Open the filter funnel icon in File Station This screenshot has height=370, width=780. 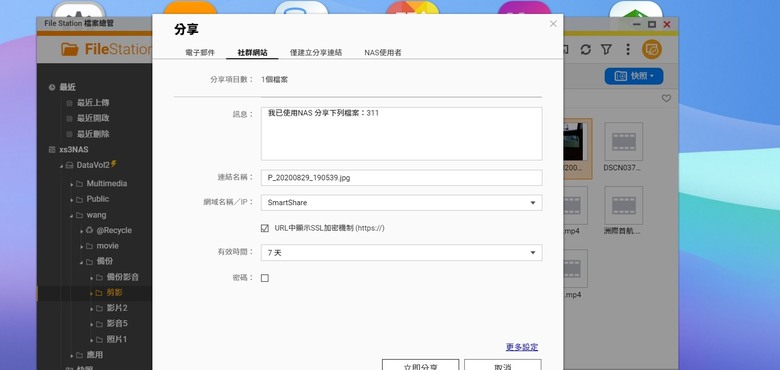click(606, 49)
